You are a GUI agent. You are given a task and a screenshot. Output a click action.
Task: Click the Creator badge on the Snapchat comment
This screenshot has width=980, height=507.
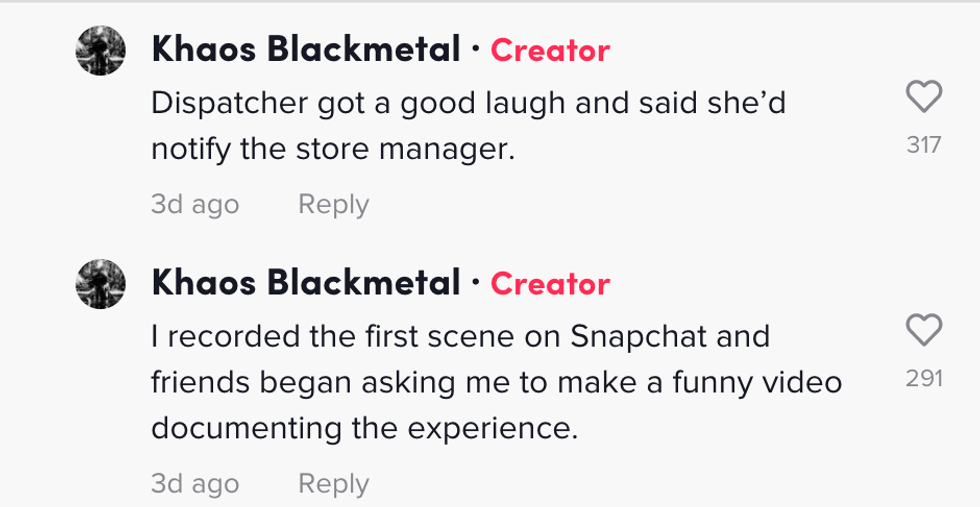coord(550,284)
